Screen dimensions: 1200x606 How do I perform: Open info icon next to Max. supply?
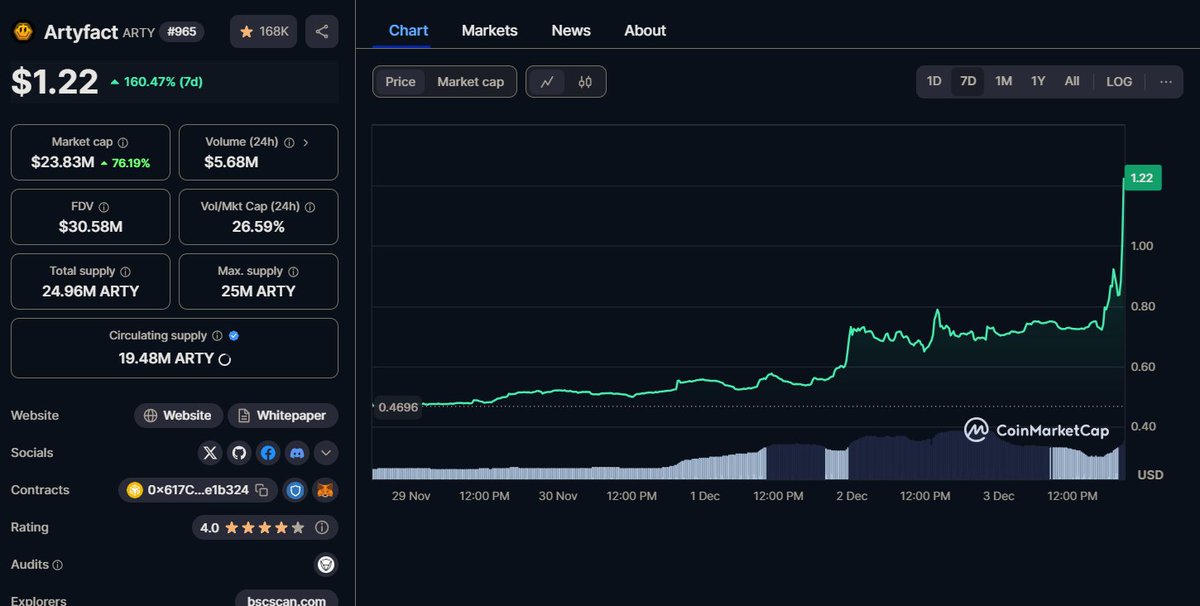pos(293,271)
